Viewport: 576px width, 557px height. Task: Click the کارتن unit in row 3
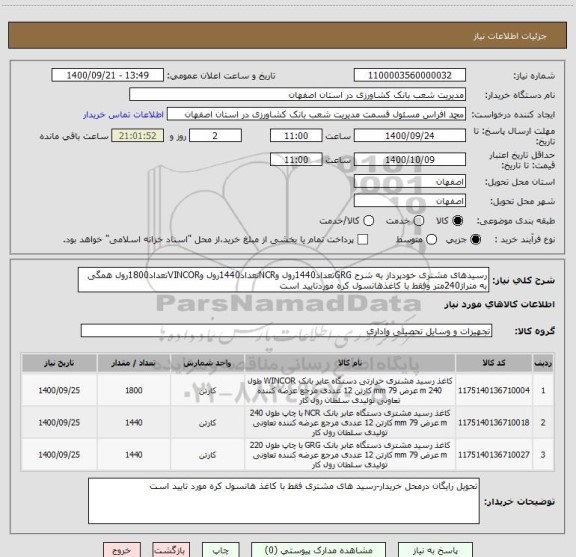[x=208, y=455]
